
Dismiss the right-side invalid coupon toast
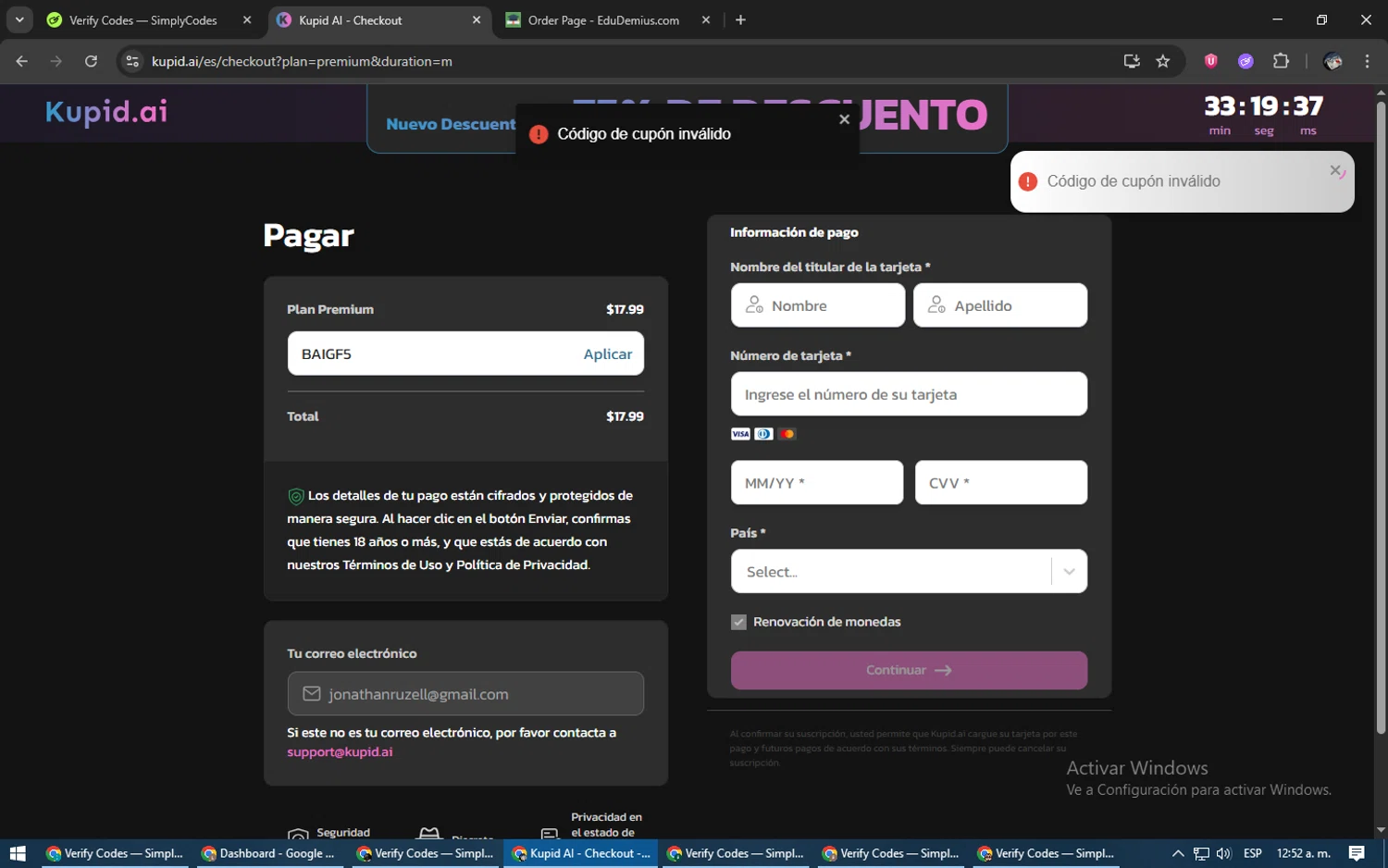click(1336, 170)
